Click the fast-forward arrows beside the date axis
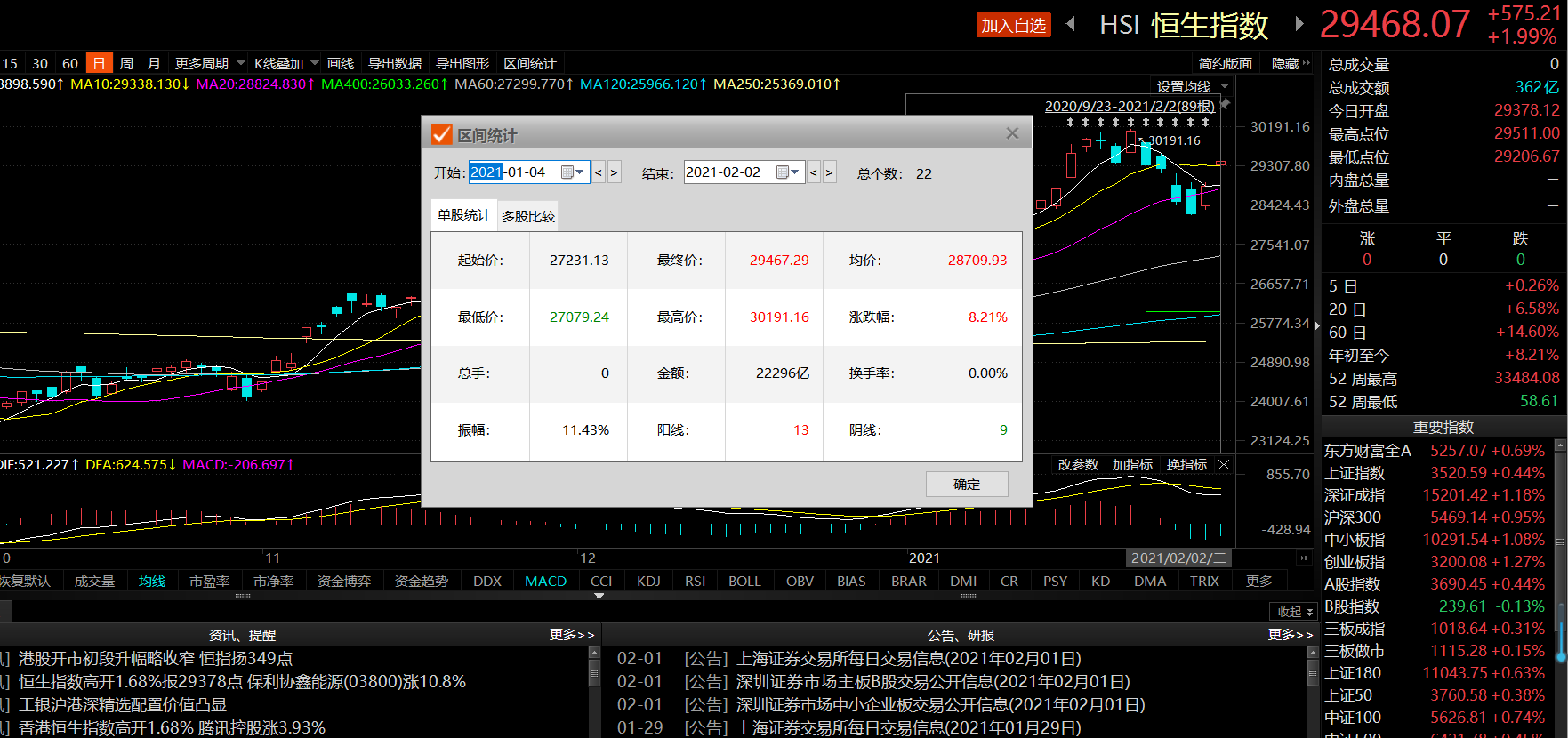This screenshot has width=1568, height=738. tap(1304, 558)
